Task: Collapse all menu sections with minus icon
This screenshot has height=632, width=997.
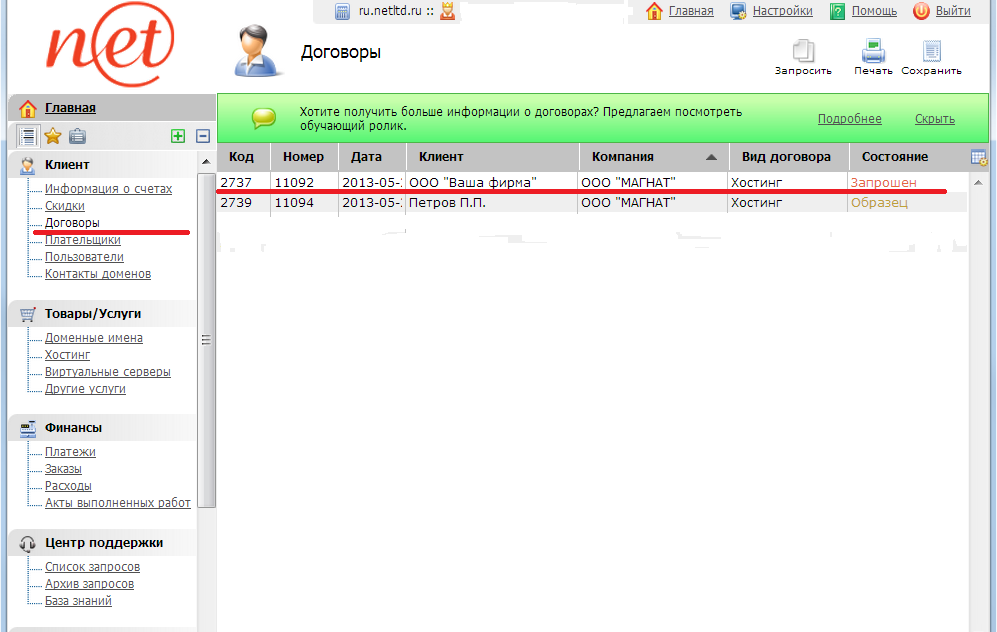Action: point(202,136)
